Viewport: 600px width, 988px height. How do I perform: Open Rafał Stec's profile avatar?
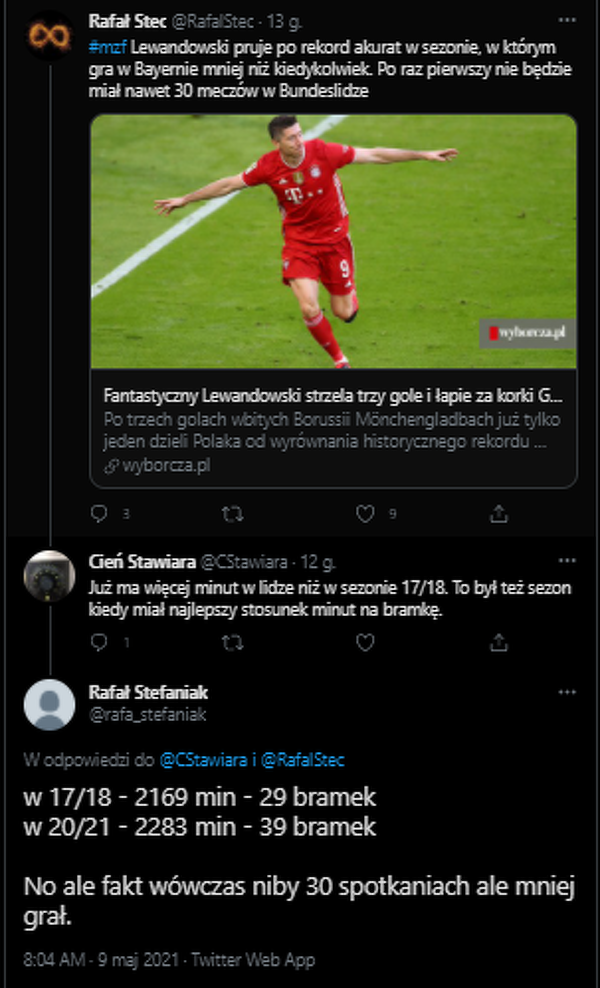tap(49, 37)
